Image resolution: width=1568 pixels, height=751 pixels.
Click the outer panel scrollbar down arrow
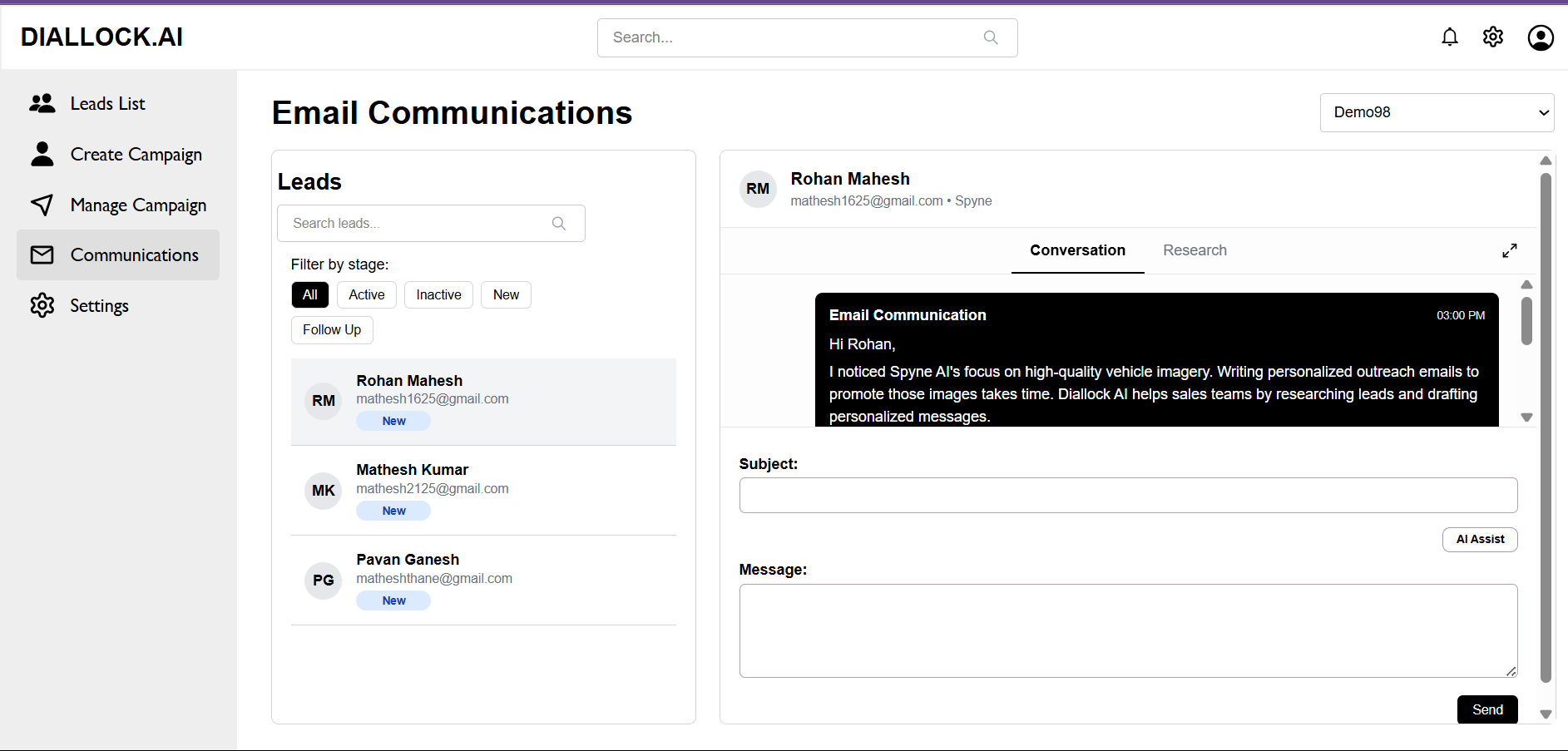tap(1546, 714)
